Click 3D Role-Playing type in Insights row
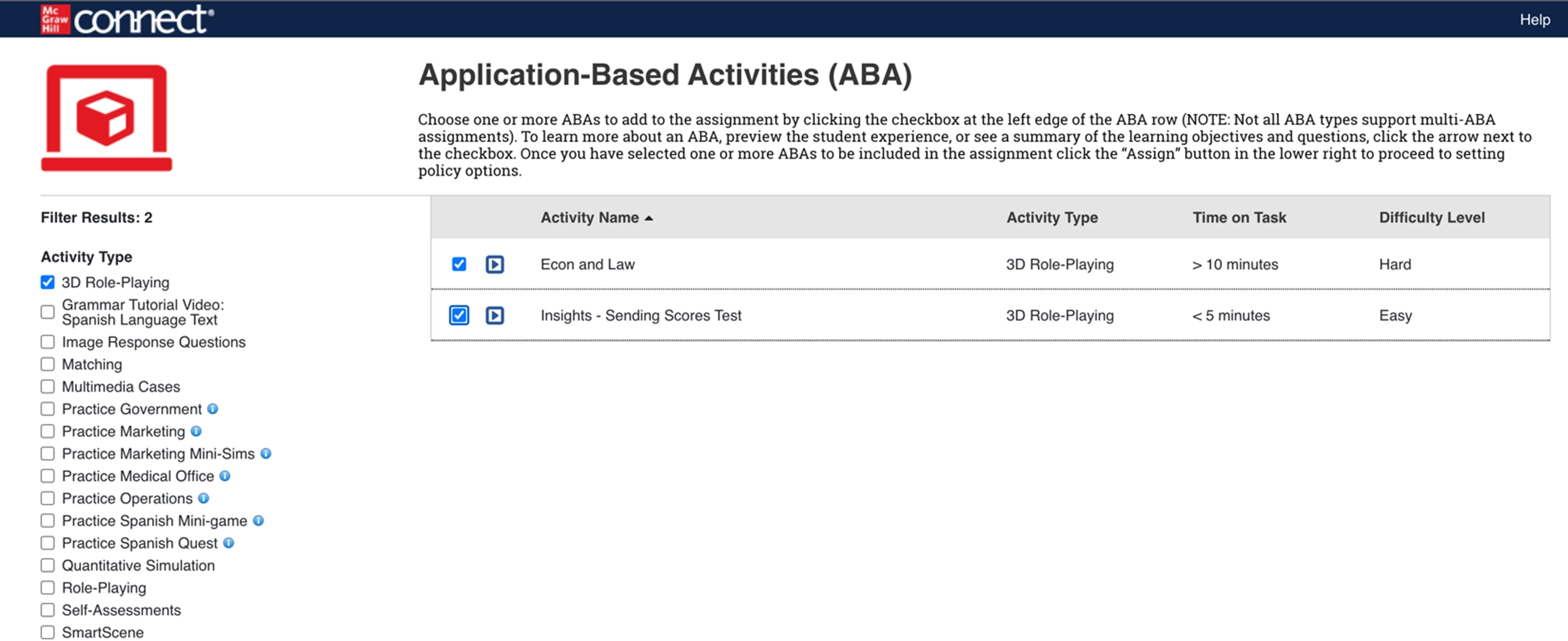Viewport: 1568px width, 641px height. point(1060,315)
